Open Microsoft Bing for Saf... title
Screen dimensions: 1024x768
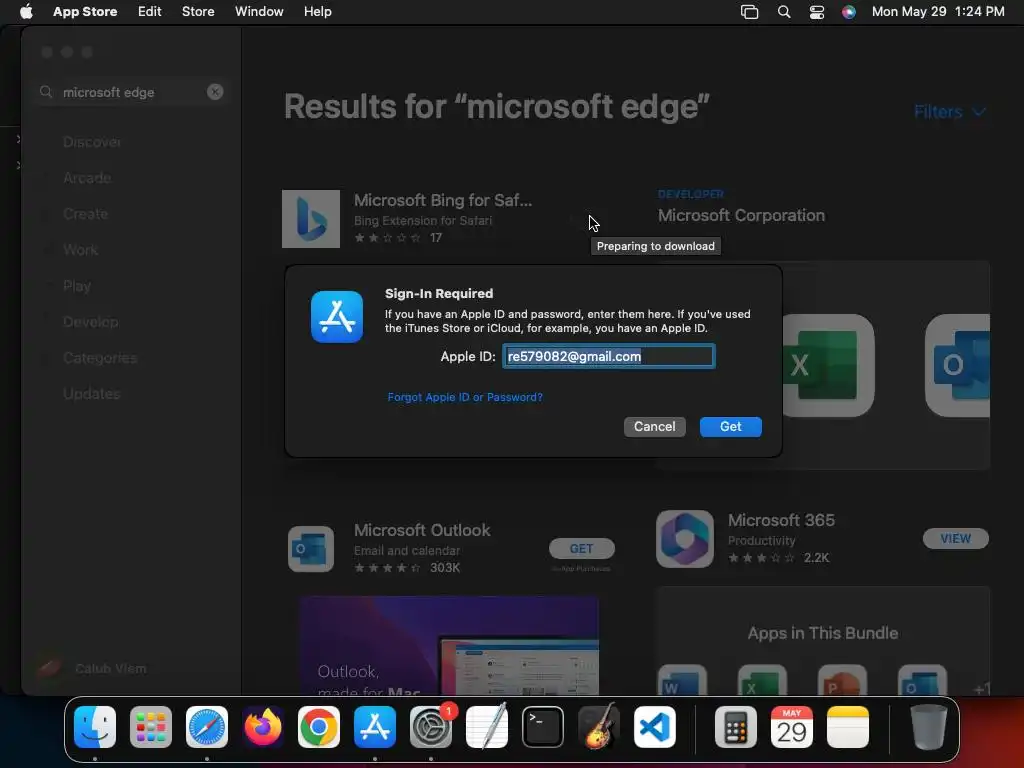(x=443, y=200)
